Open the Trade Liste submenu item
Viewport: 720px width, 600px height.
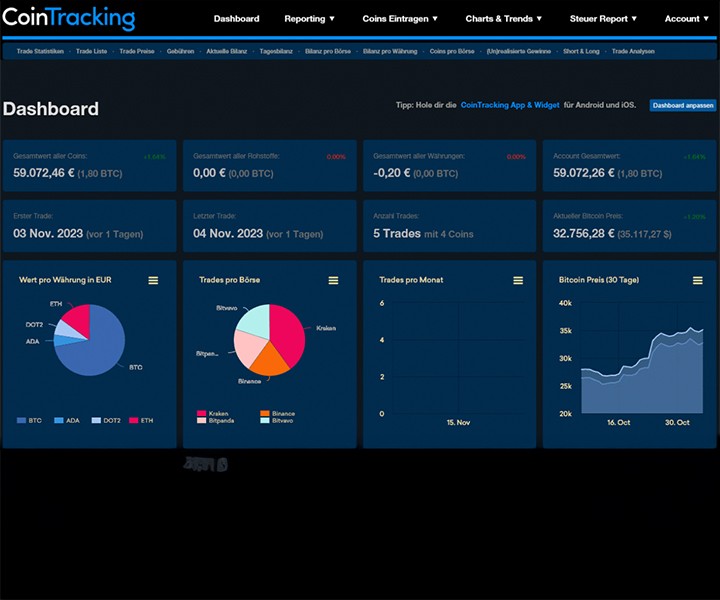click(x=91, y=51)
